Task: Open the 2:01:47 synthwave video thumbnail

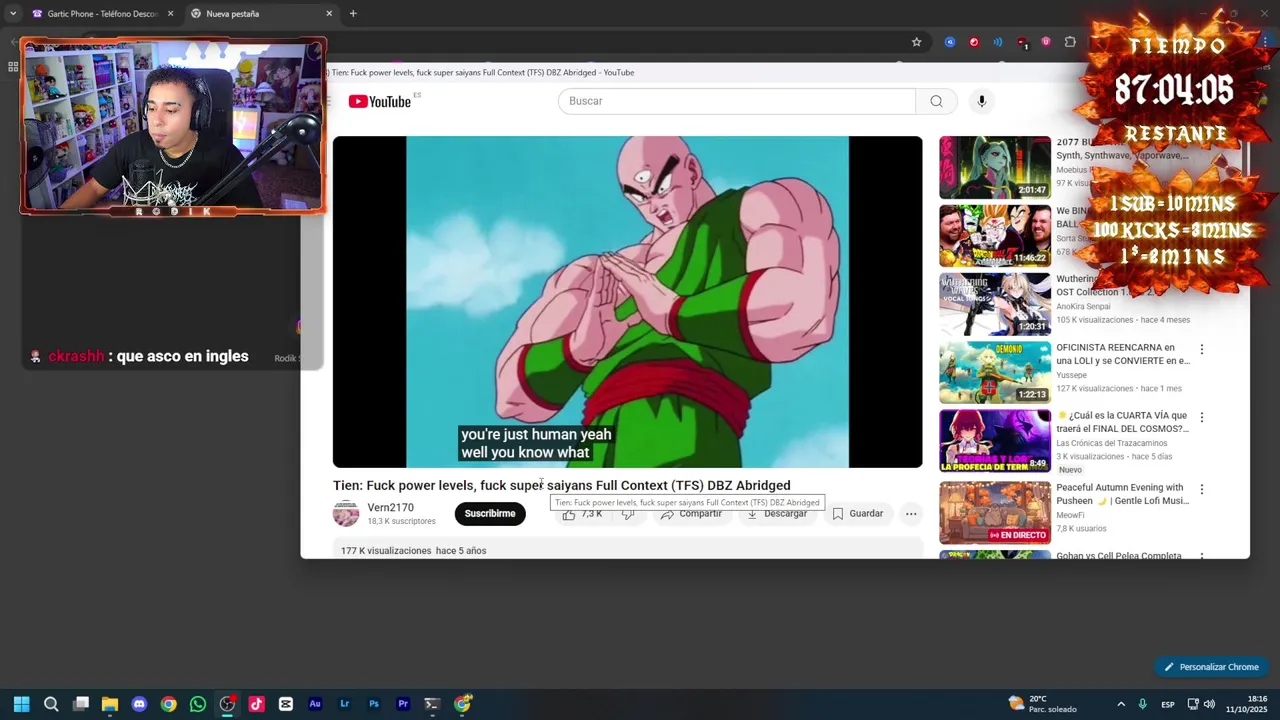Action: click(995, 168)
